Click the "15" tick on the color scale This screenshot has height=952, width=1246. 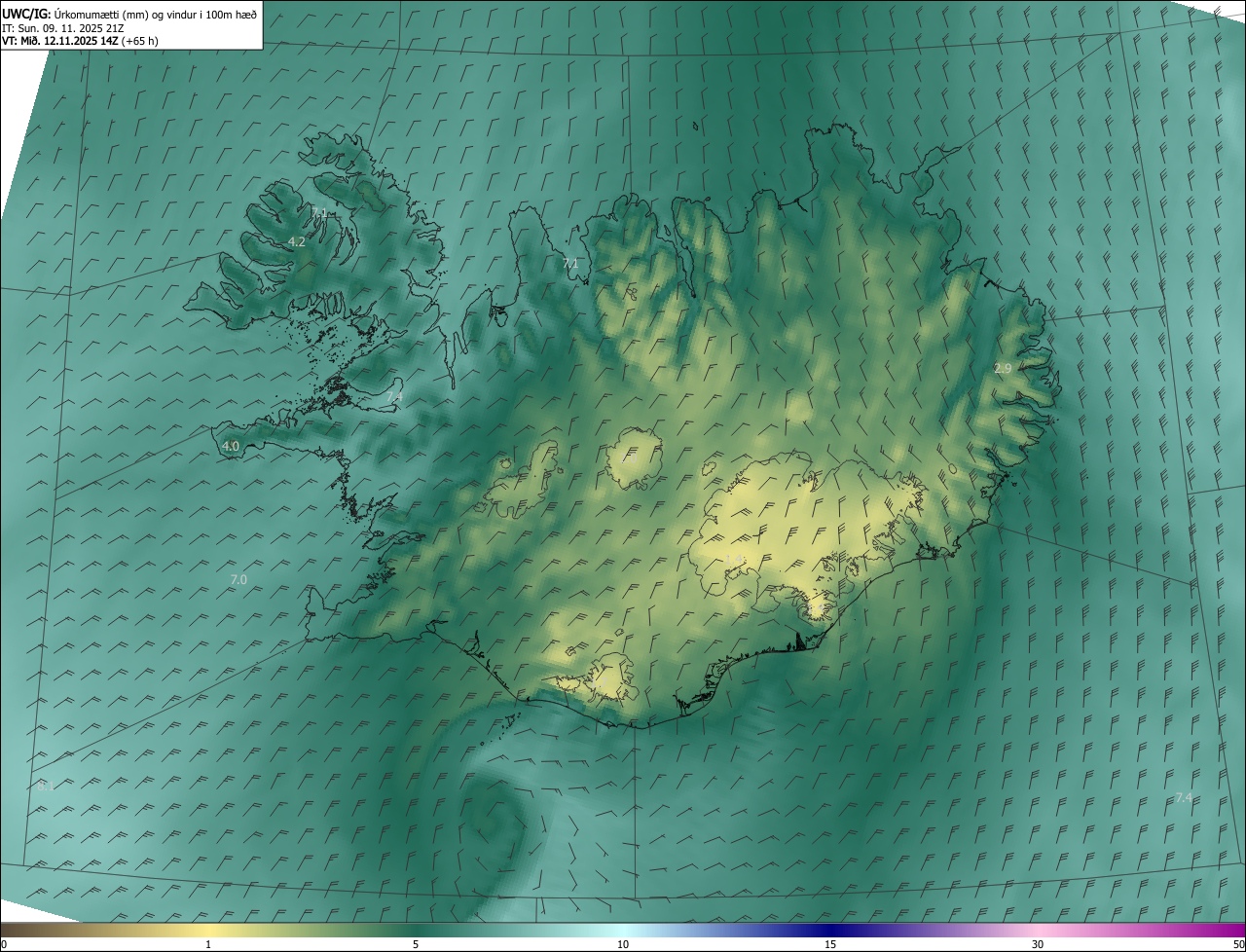(830, 944)
